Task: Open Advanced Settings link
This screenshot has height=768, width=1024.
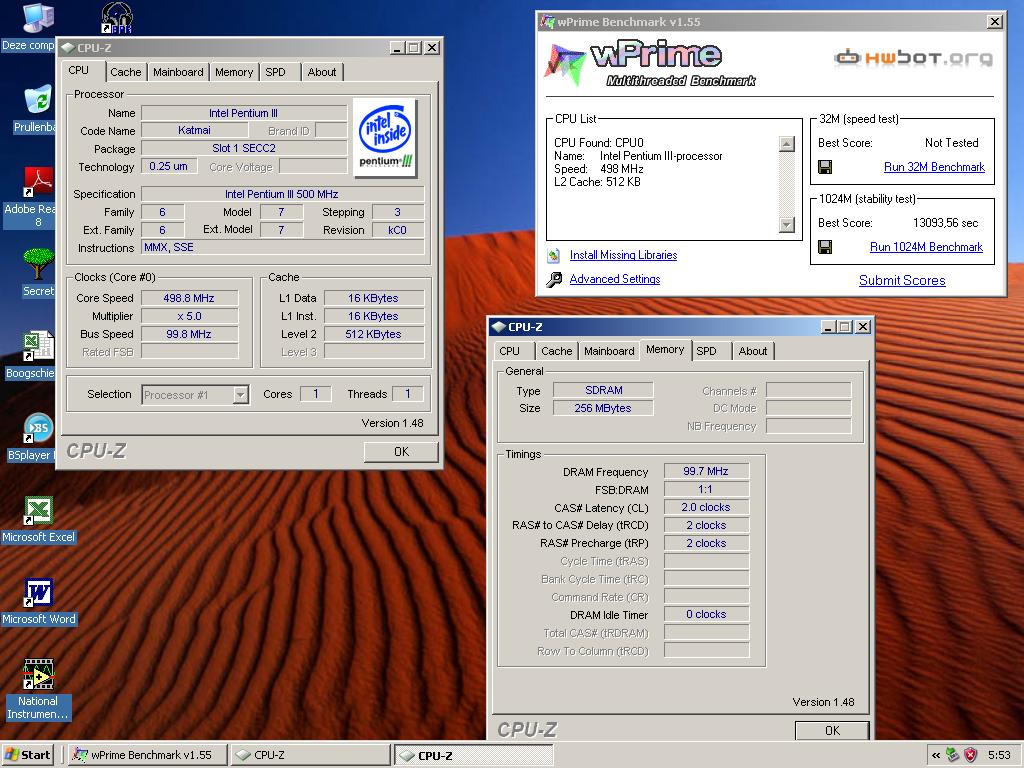Action: 615,279
